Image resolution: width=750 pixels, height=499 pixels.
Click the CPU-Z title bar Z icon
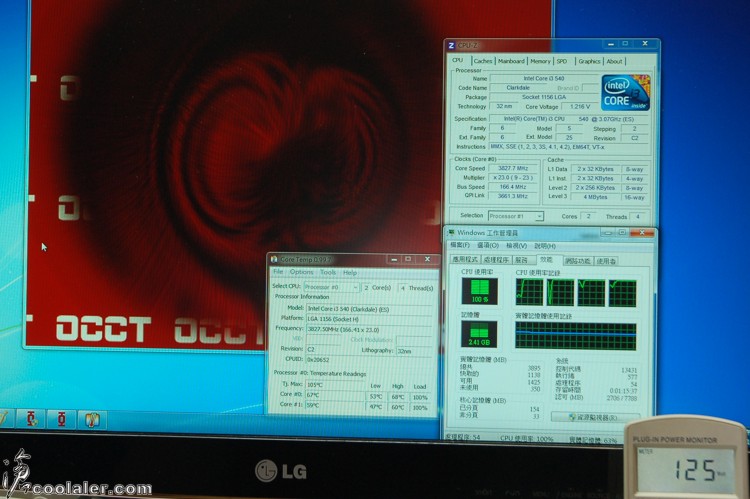click(x=451, y=45)
